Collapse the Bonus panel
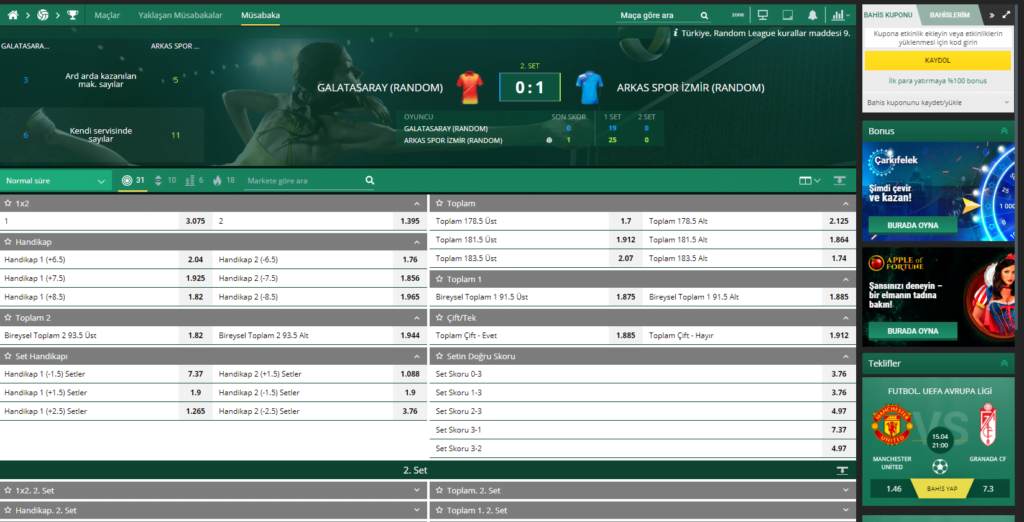 click(x=1004, y=131)
